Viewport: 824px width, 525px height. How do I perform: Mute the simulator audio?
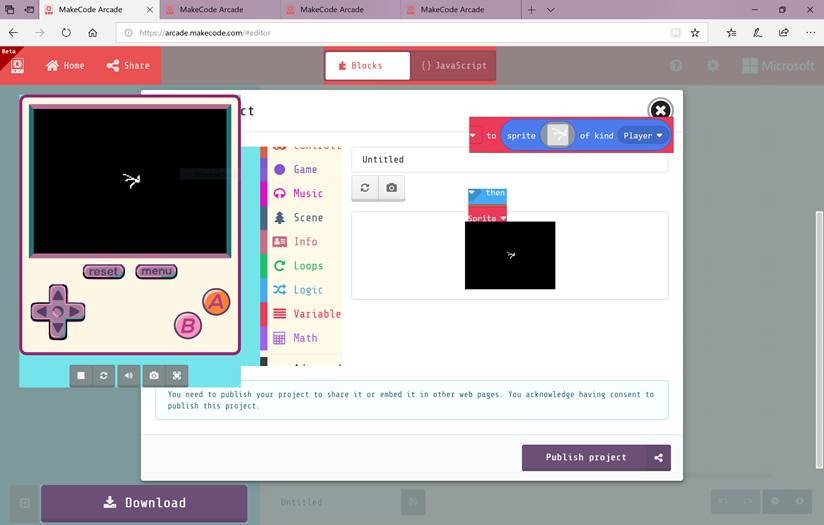pos(129,376)
